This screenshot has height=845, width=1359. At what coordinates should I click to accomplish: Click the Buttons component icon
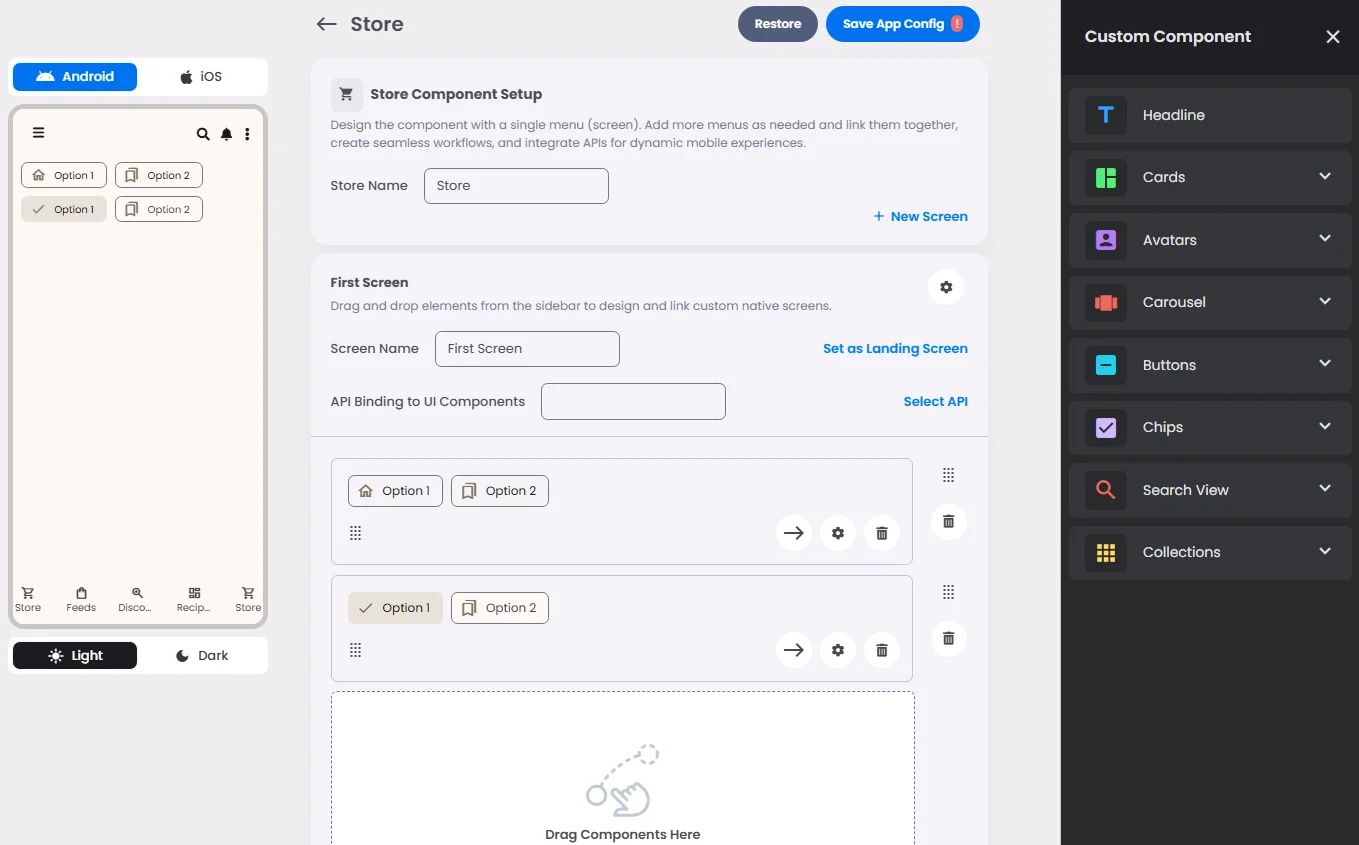[1106, 365]
